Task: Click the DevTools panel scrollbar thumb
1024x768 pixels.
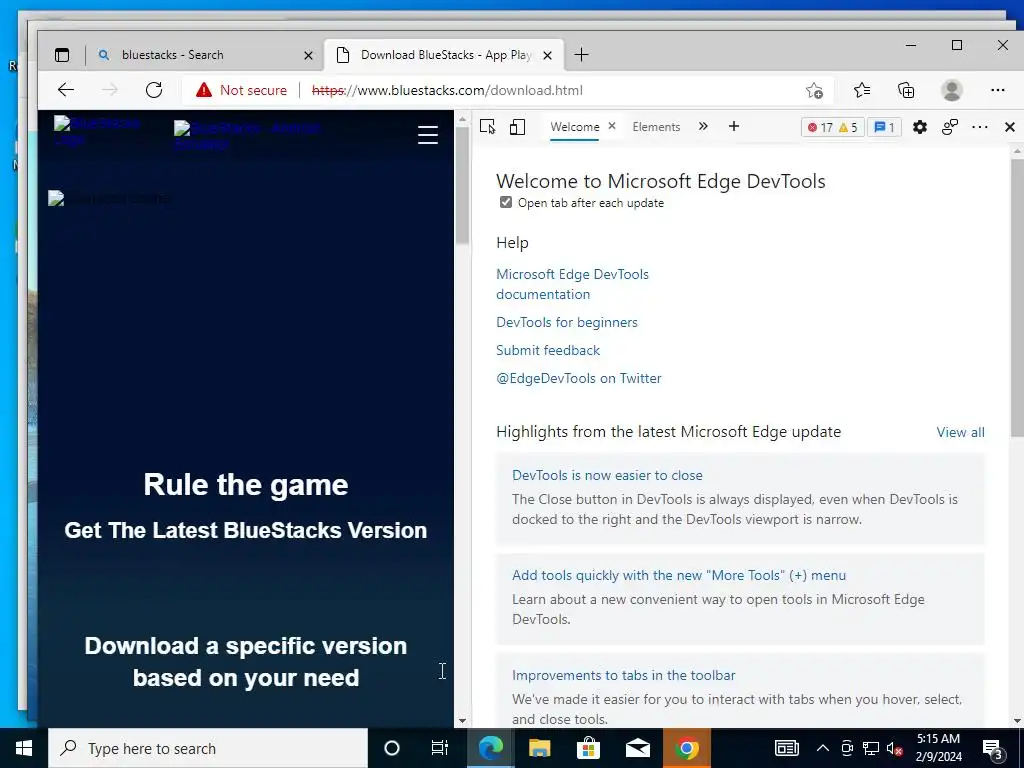Action: (x=1017, y=297)
